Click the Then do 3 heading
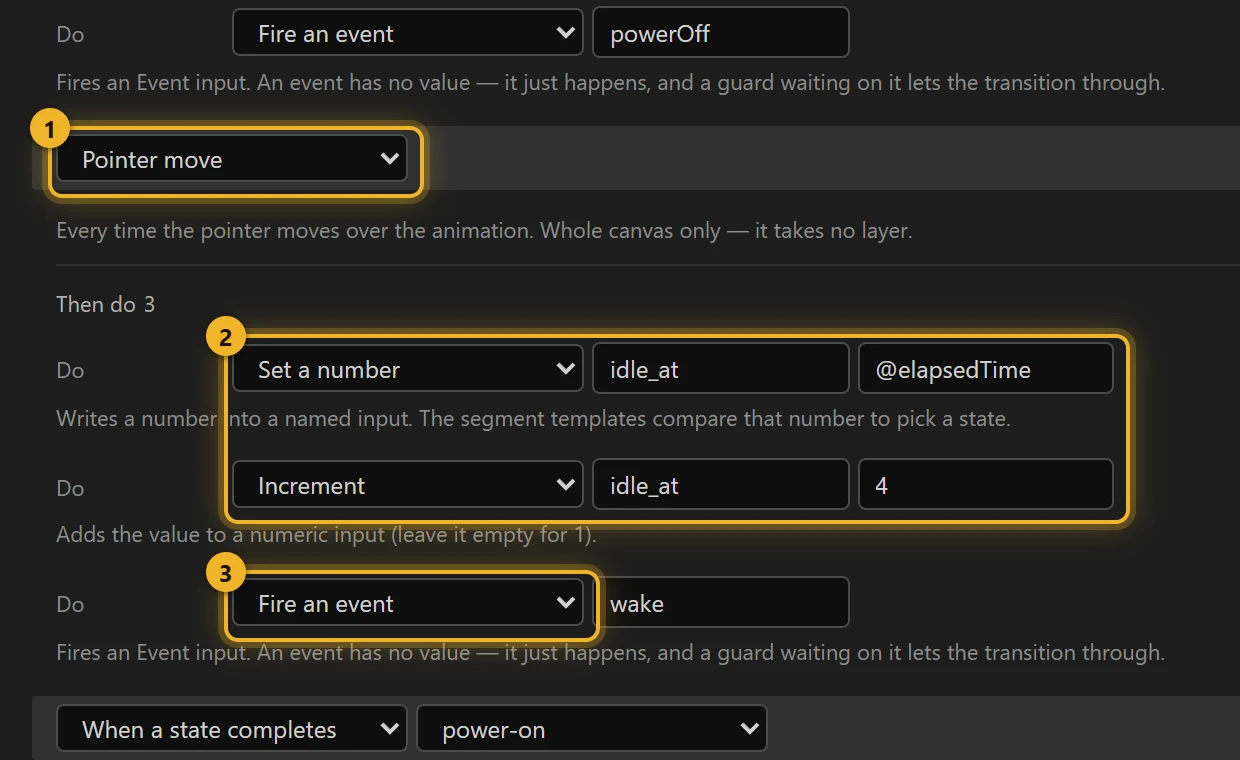 pos(106,304)
